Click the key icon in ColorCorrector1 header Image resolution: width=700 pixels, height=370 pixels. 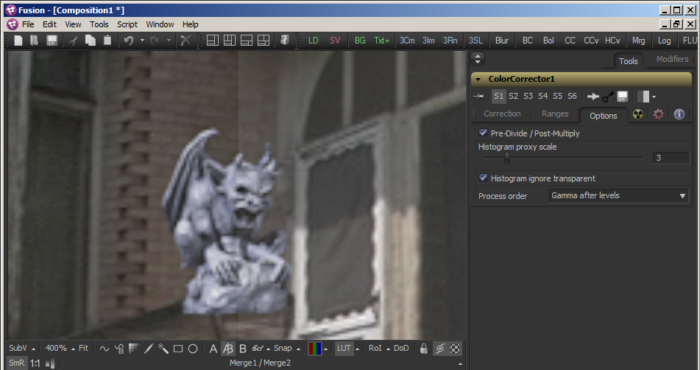[x=608, y=96]
